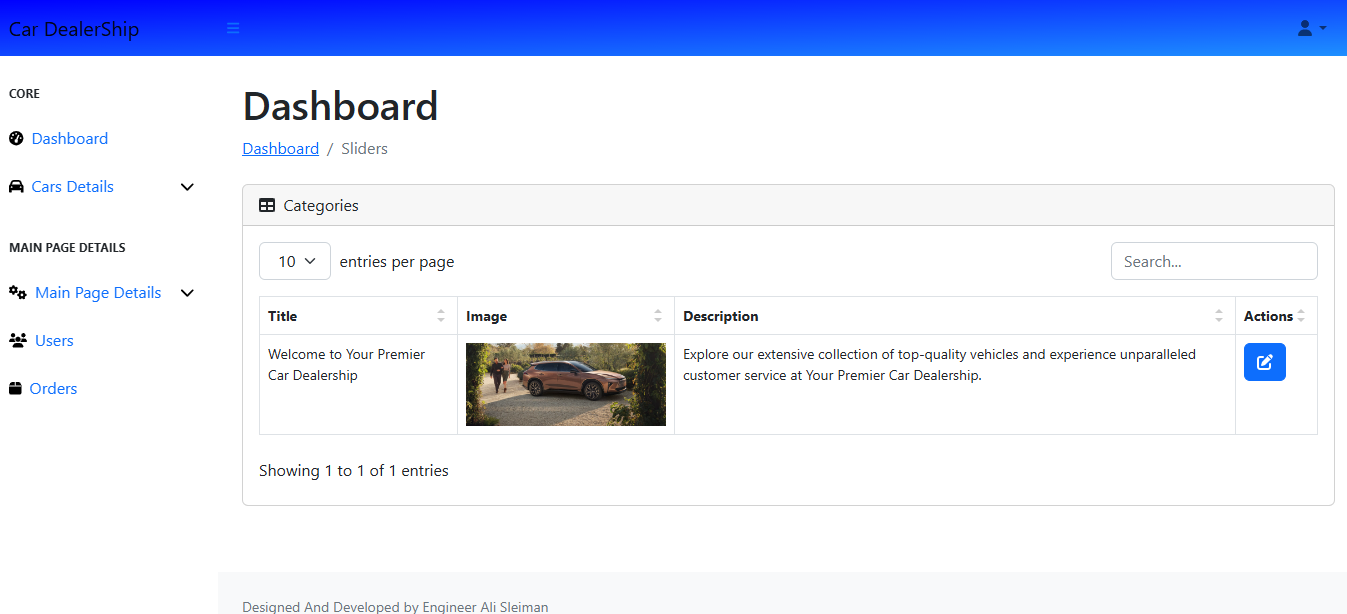Image resolution: width=1347 pixels, height=614 pixels.
Task: Expand the Cars Details chevron
Action: (x=187, y=187)
